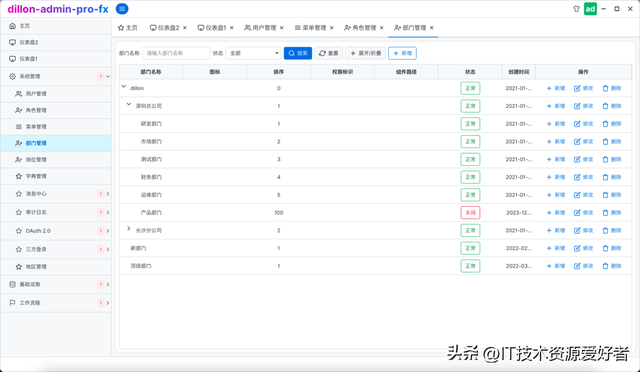This screenshot has height=372, width=640.
Task: Select the 运维部门 row name
Action: tap(151, 195)
